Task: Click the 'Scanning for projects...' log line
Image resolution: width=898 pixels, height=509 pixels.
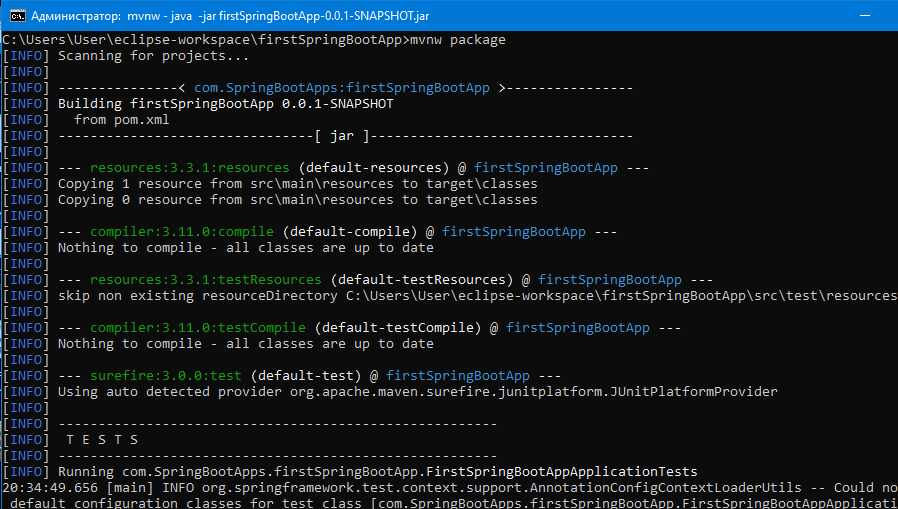Action: click(x=153, y=56)
